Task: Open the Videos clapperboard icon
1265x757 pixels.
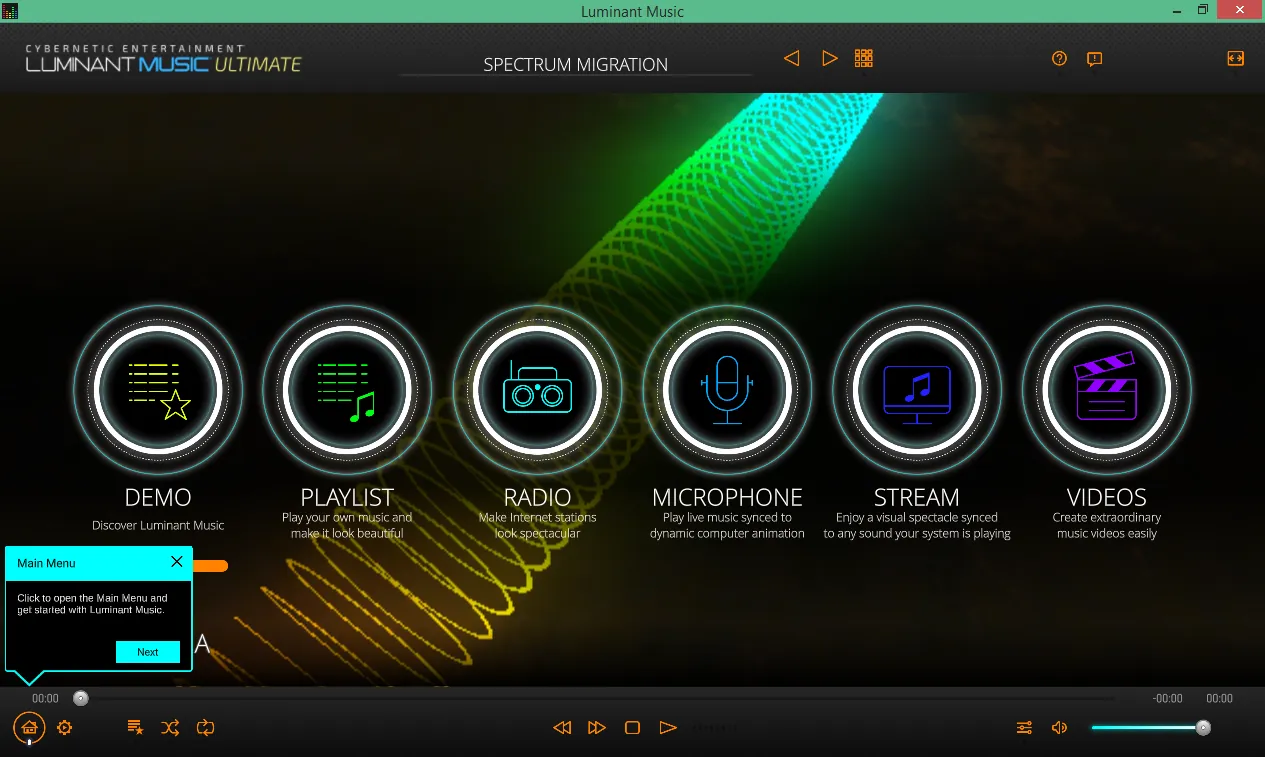Action: pos(1107,389)
